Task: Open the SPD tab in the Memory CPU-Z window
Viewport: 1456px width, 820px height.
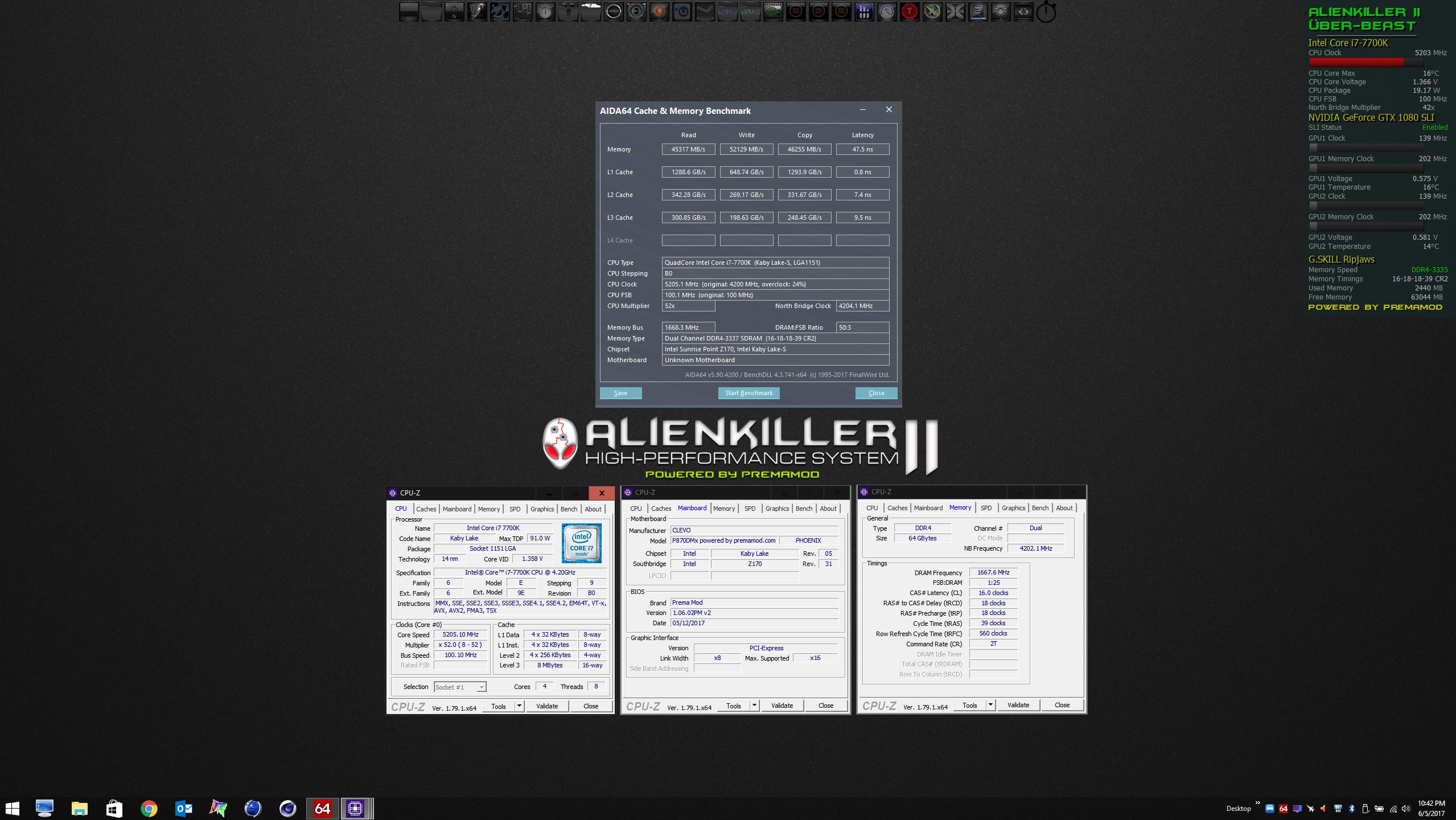Action: [x=986, y=508]
